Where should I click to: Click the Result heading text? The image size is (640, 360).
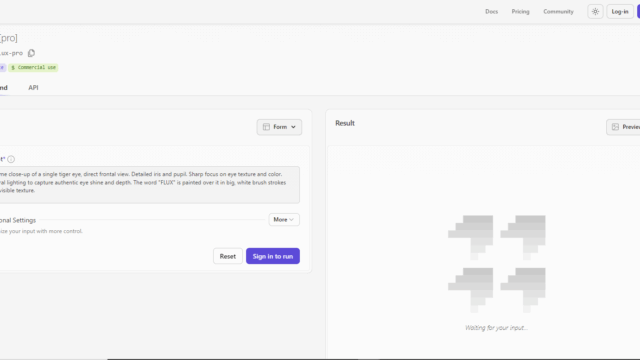[345, 123]
